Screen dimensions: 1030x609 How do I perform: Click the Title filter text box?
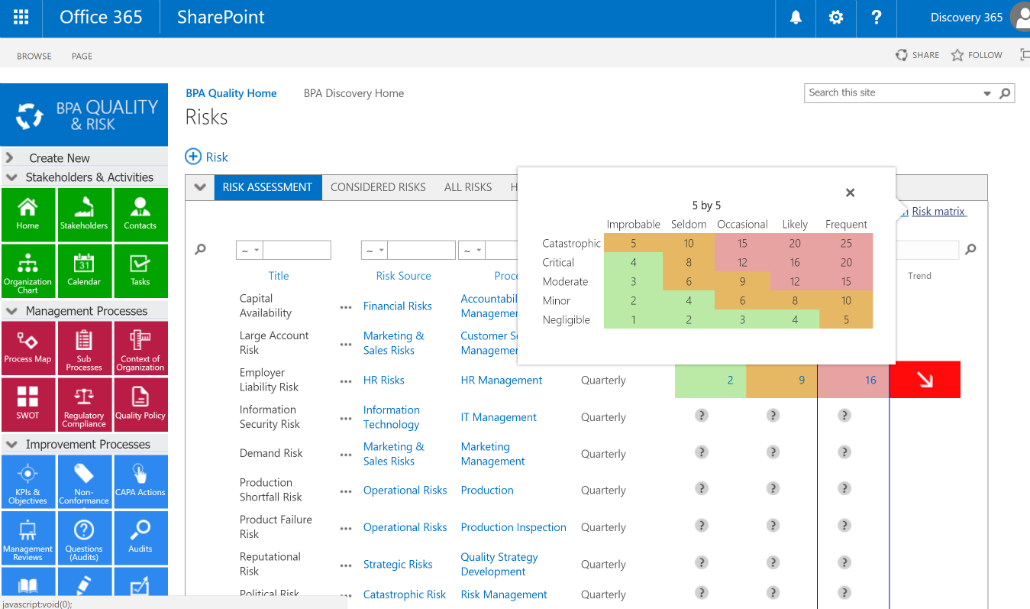297,250
